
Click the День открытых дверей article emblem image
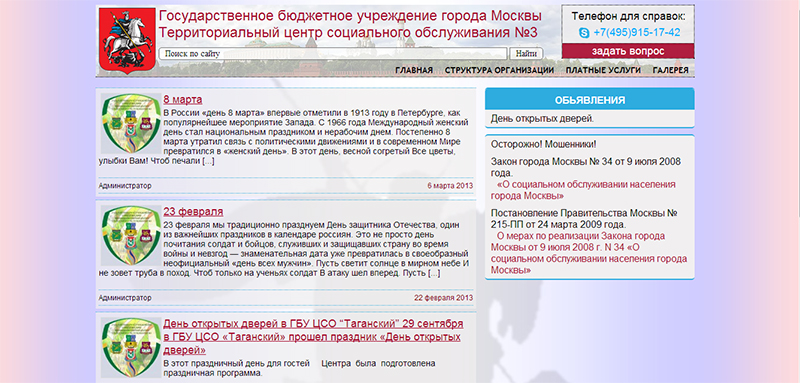pos(131,347)
